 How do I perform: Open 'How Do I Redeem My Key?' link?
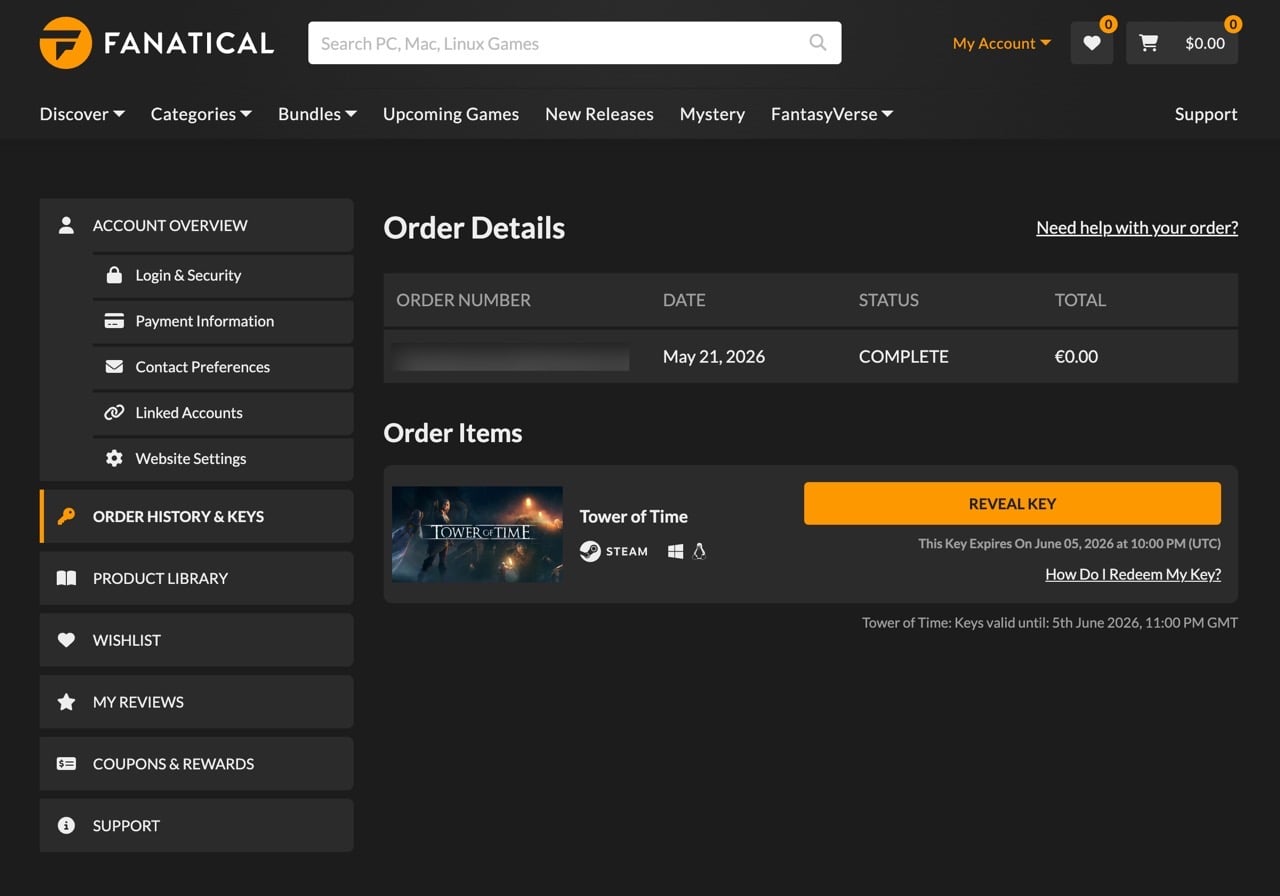pyautogui.click(x=1133, y=574)
